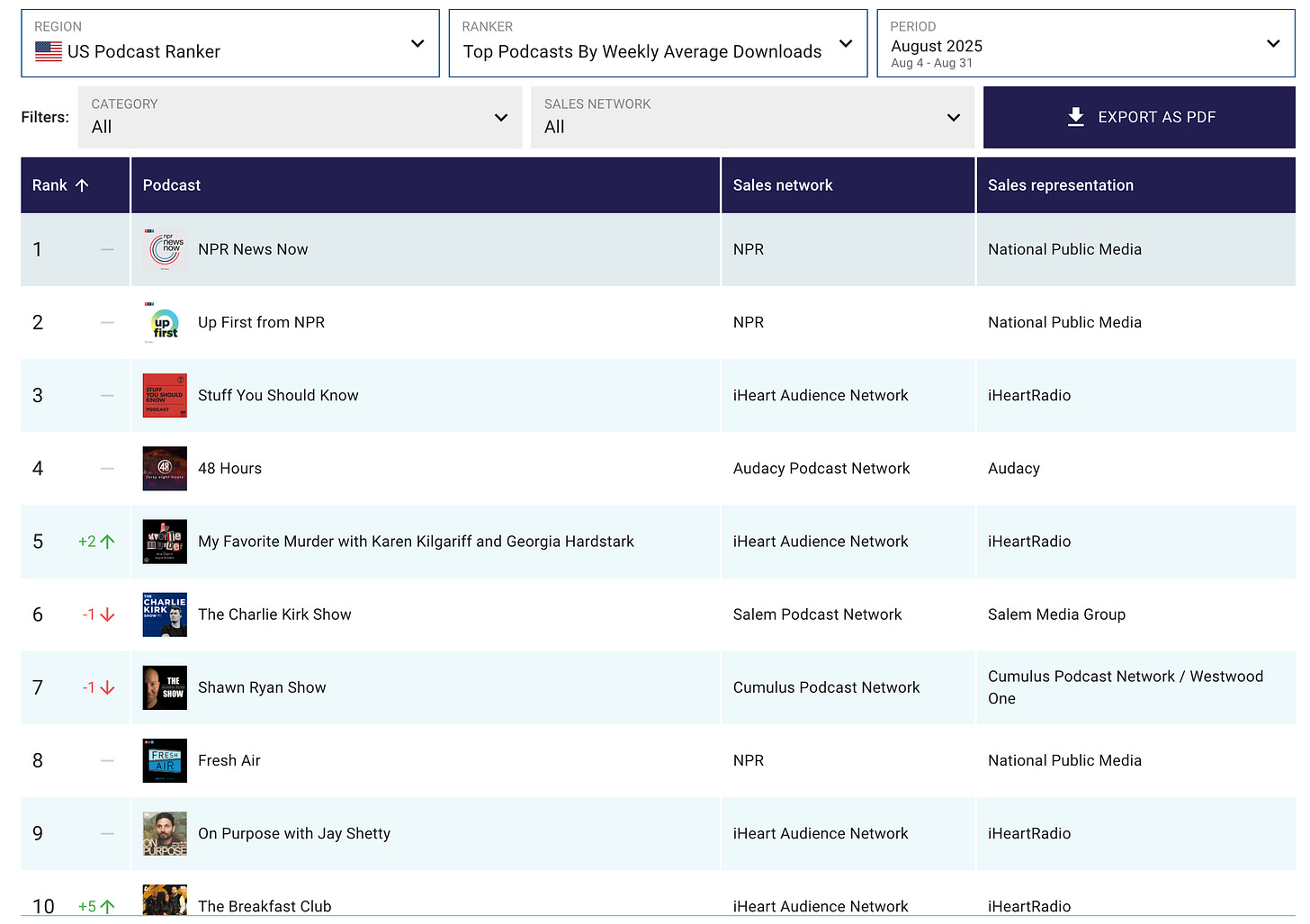The width and height of the screenshot is (1310, 924).
Task: Click the Rank sort arrow icon
Action: [82, 185]
